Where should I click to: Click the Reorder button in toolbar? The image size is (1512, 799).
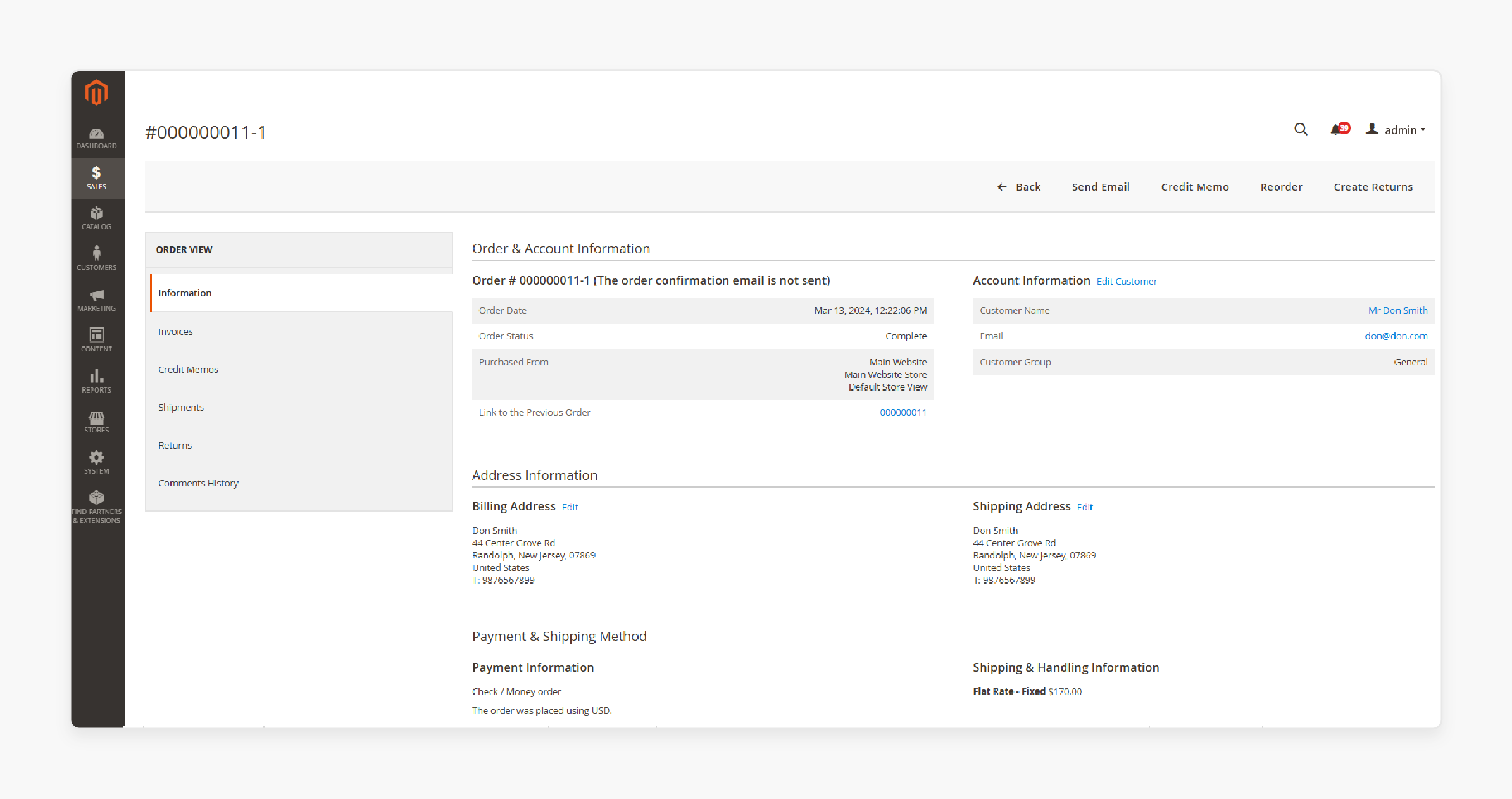coord(1282,186)
